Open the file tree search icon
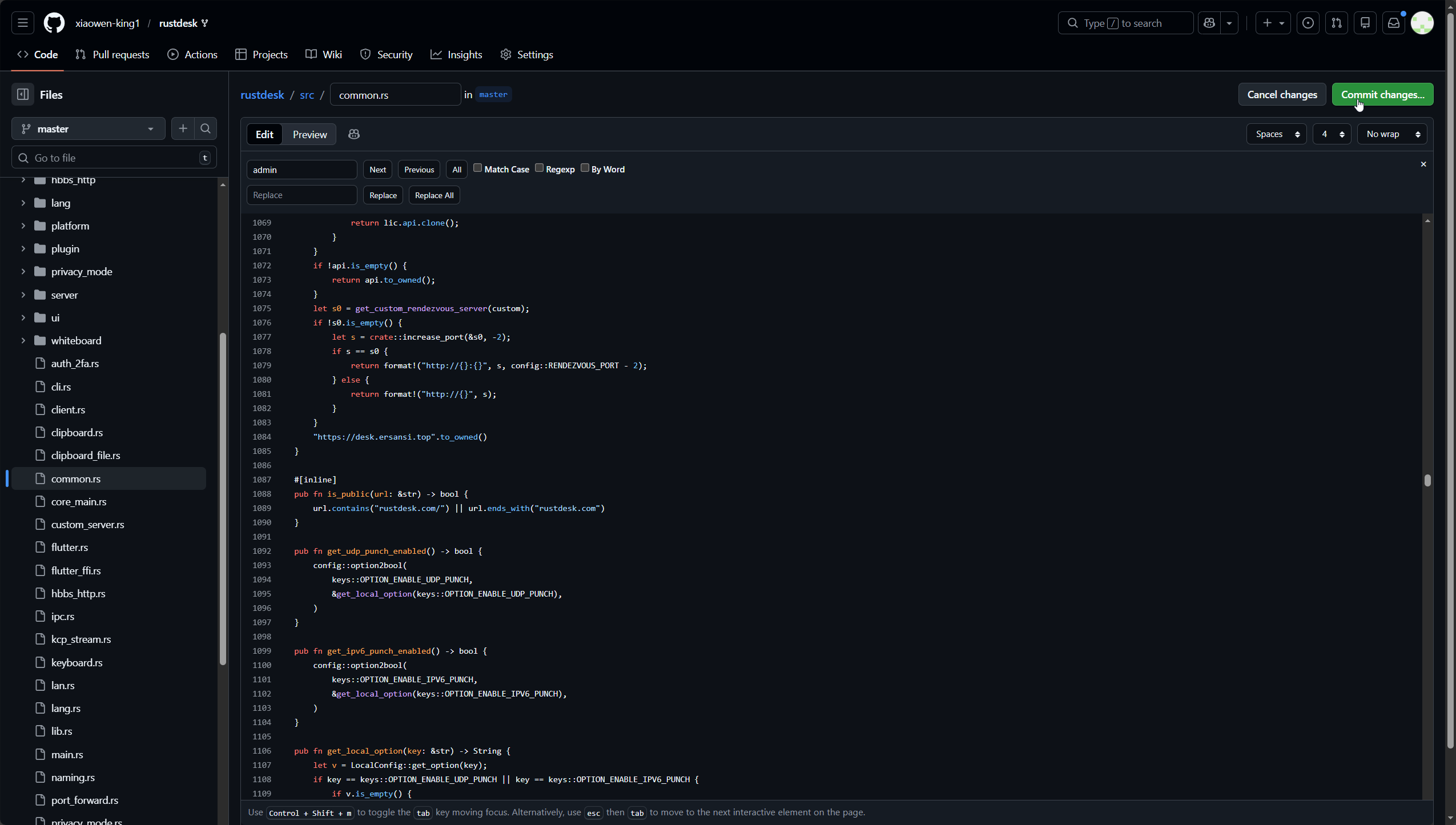This screenshot has height=825, width=1456. coord(206,129)
